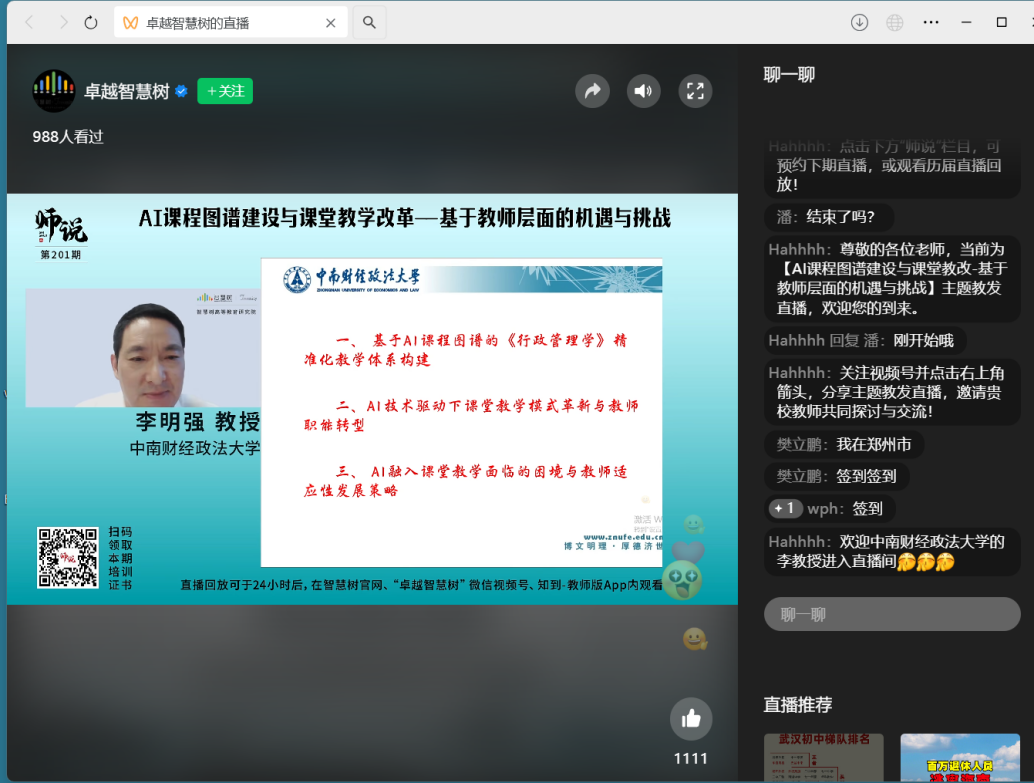Click the thumbs-up like button
Viewport: 1034px width, 783px height.
coord(691,718)
